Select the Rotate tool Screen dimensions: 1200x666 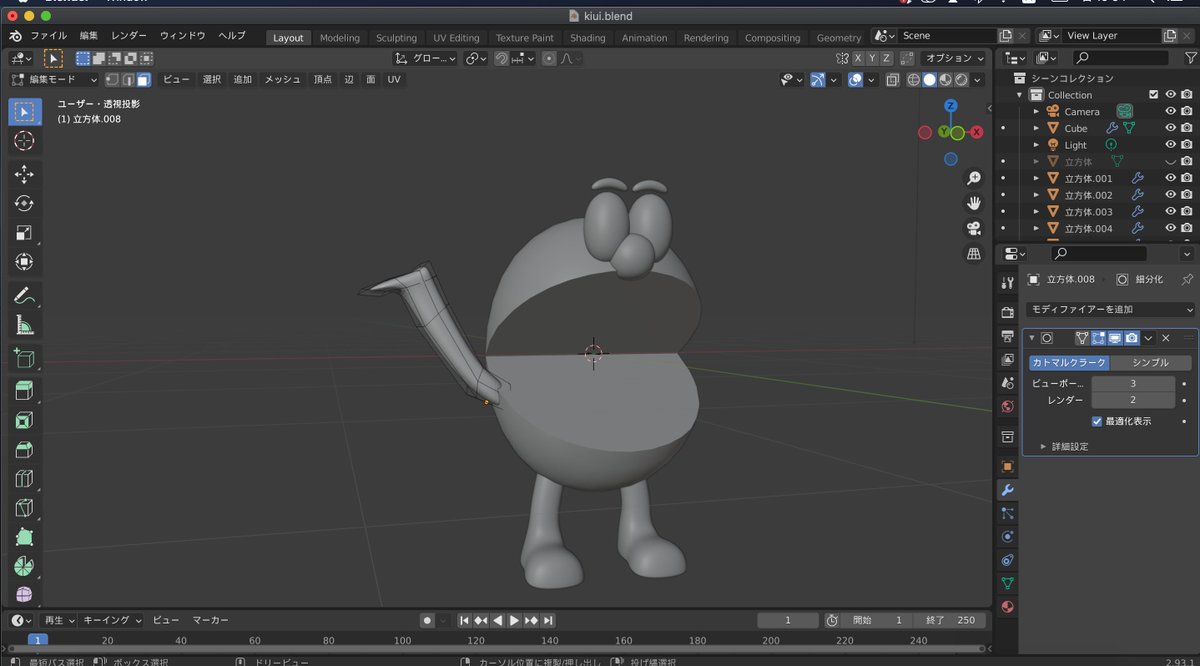25,203
